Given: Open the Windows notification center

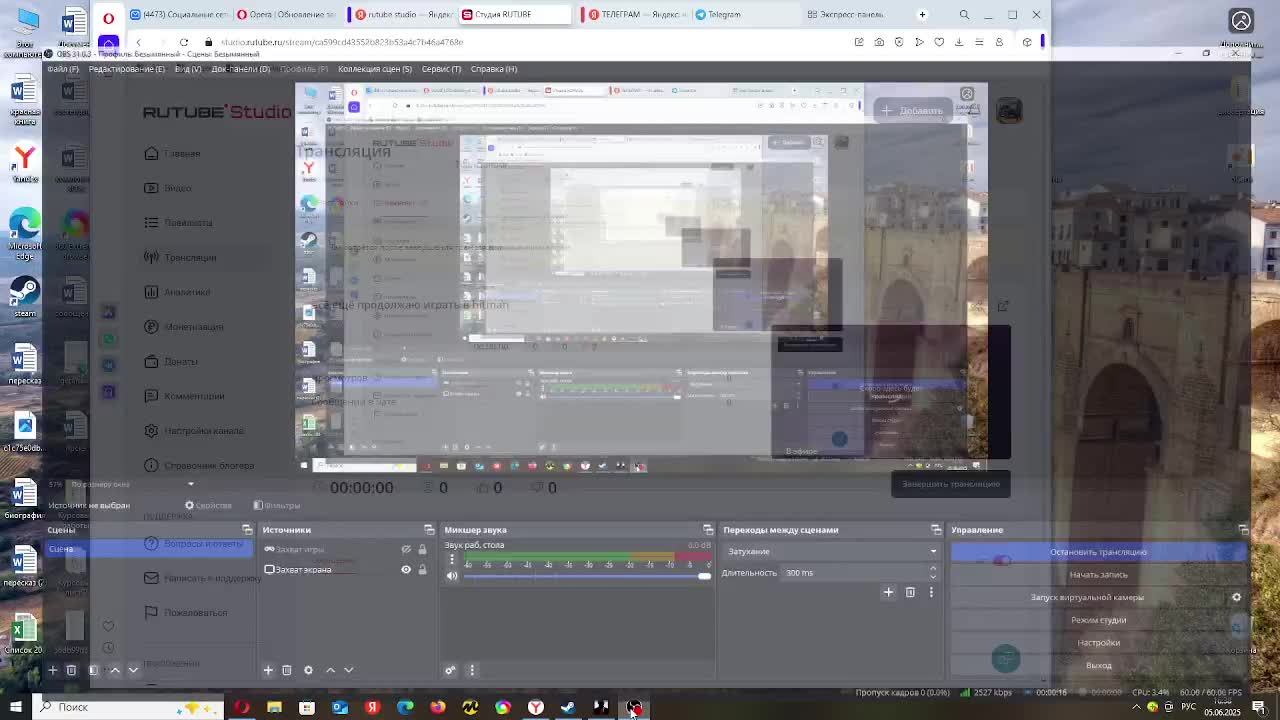Looking at the screenshot, I should (1259, 707).
